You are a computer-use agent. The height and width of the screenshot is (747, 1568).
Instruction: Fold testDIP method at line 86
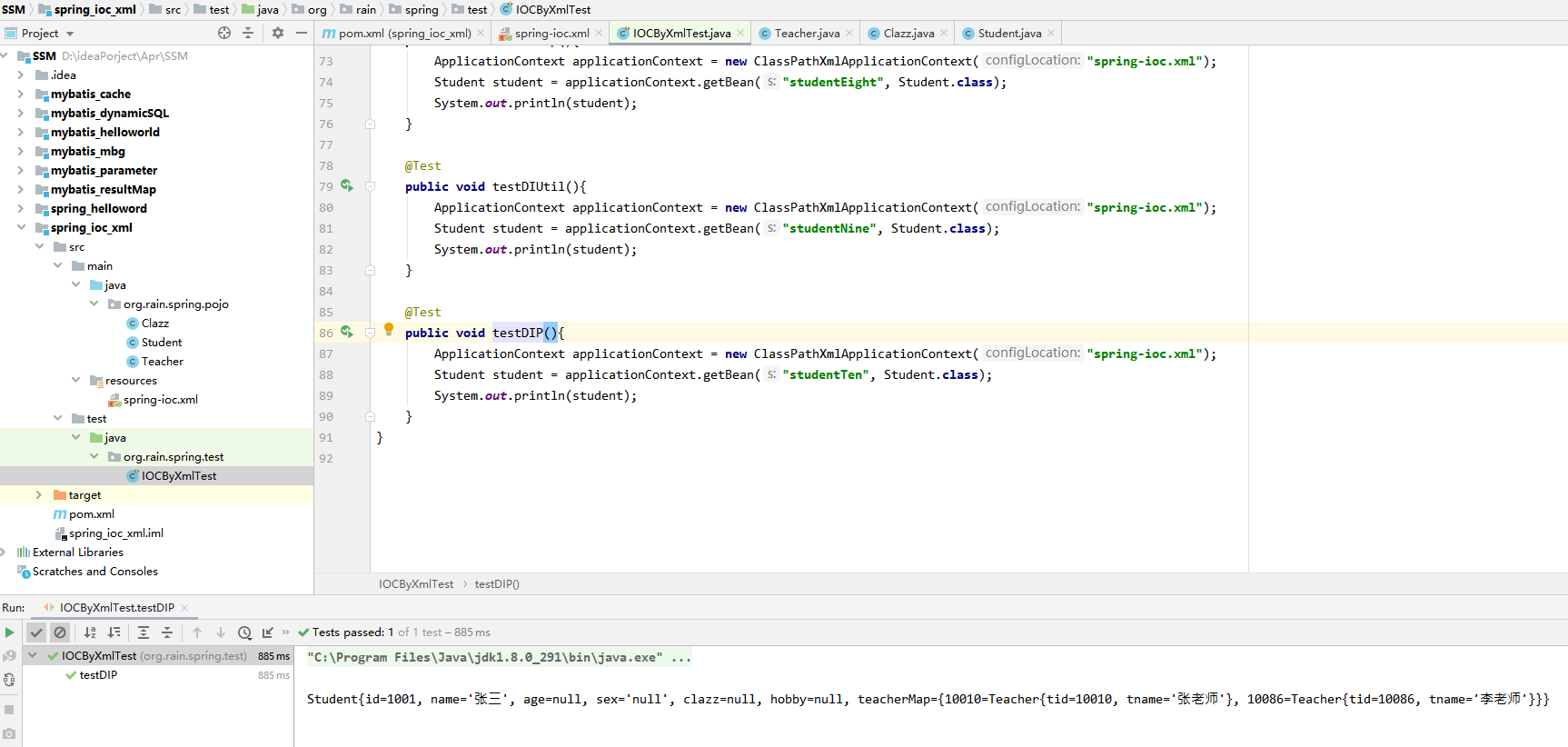[x=371, y=333]
